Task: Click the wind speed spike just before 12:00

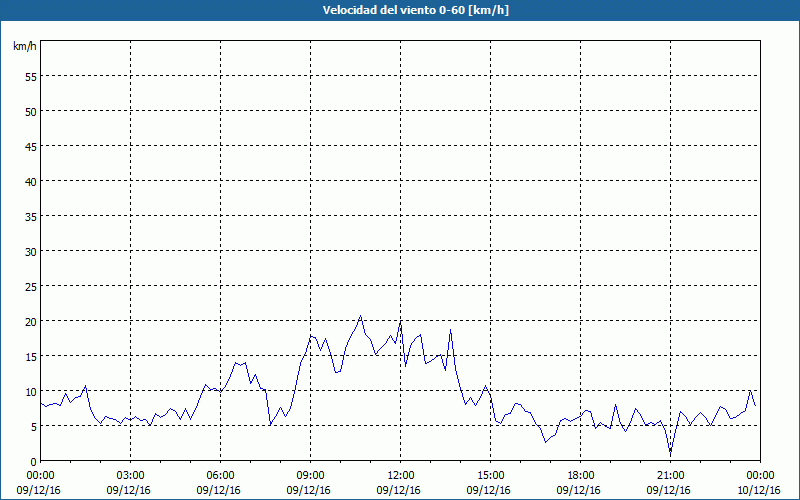Action: (x=401, y=322)
